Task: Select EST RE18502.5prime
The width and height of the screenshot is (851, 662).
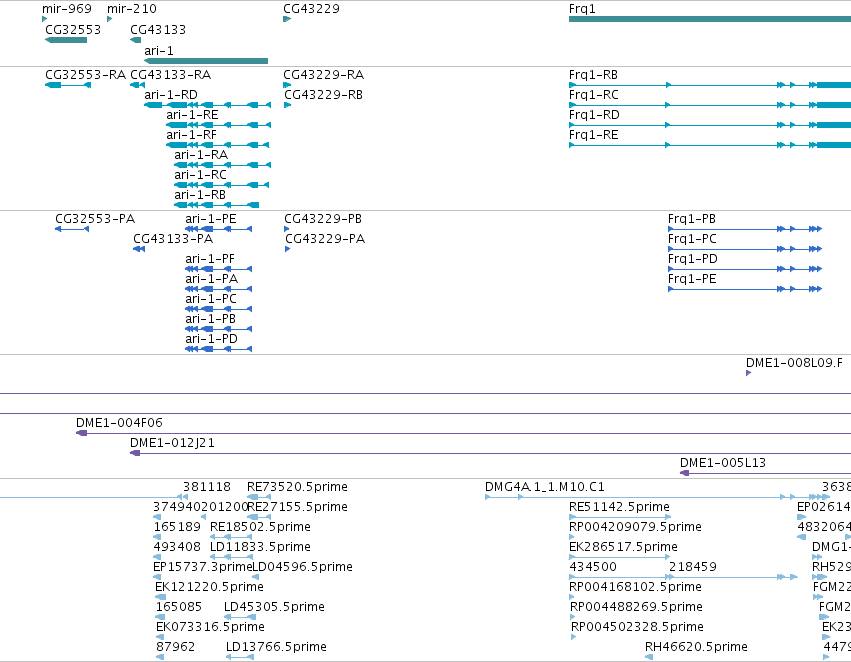Action: [x=231, y=537]
